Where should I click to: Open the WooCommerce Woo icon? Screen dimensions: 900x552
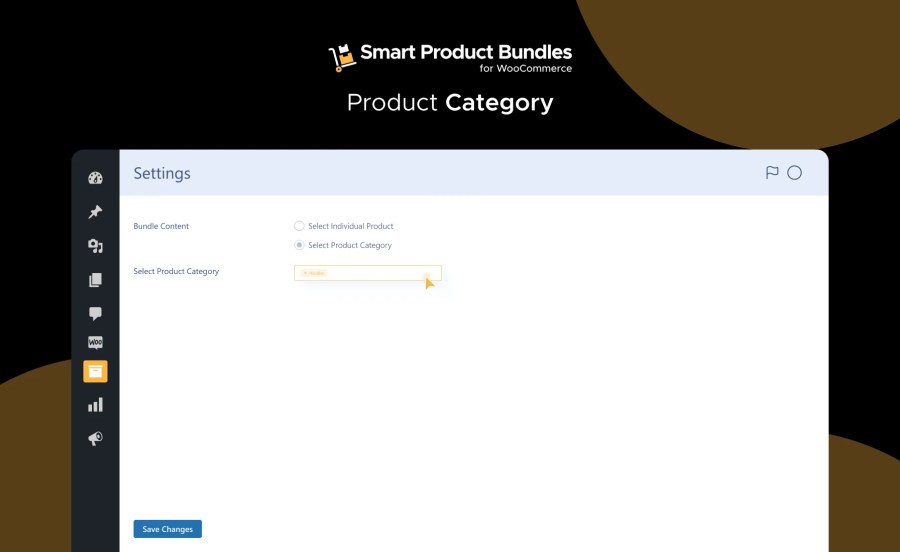(95, 343)
